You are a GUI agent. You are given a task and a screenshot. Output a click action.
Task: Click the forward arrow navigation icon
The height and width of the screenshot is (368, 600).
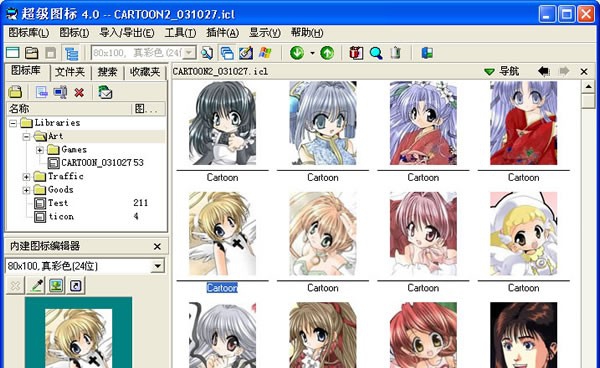[x=564, y=71]
